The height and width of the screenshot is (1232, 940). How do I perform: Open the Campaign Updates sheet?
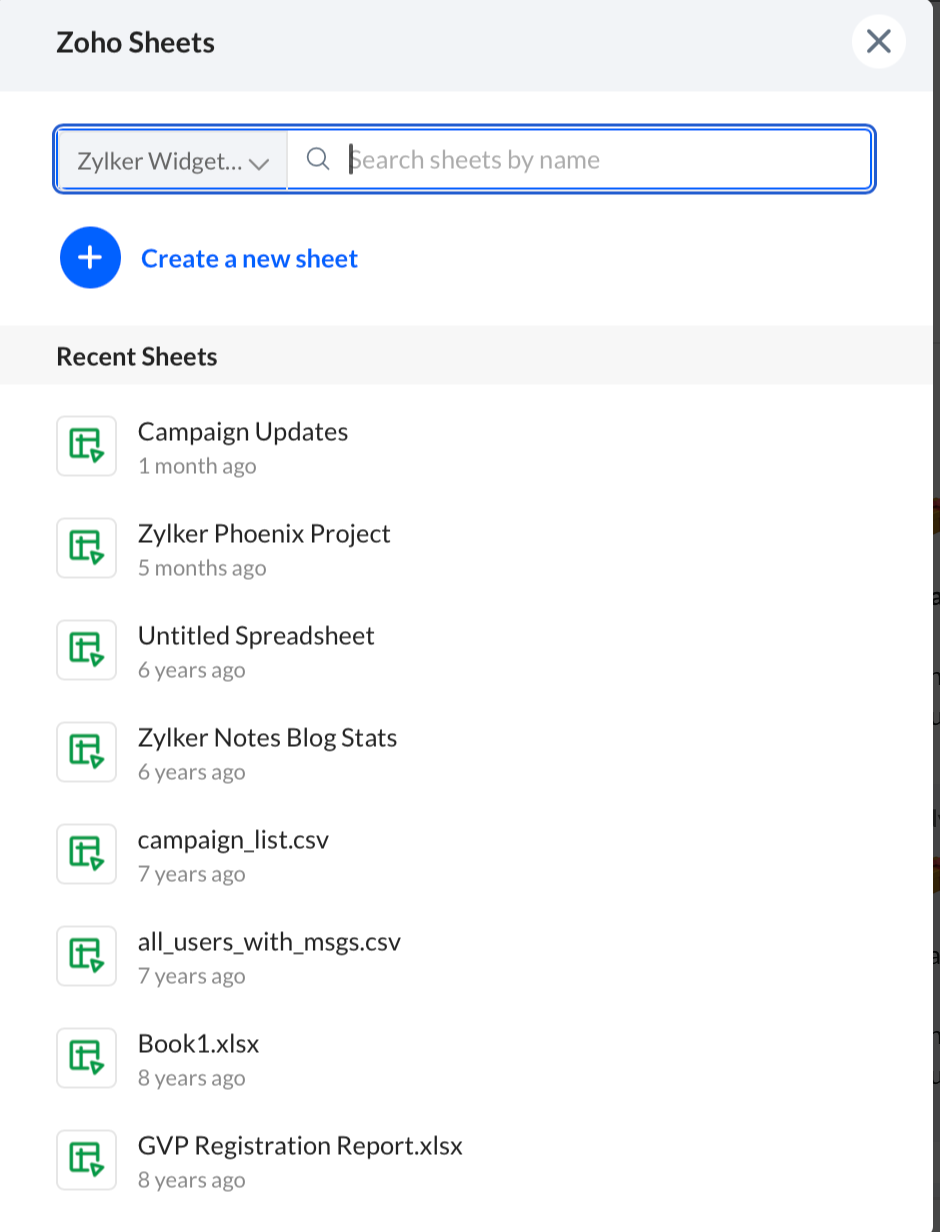pos(243,432)
